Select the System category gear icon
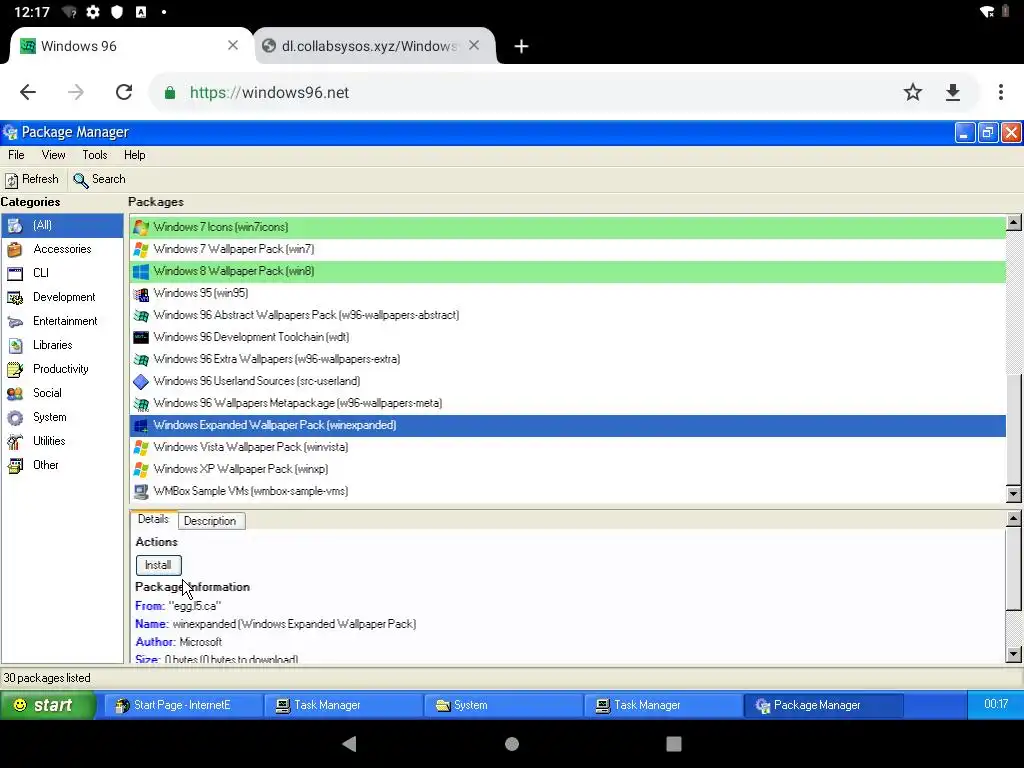This screenshot has height=768, width=1024. (14, 418)
